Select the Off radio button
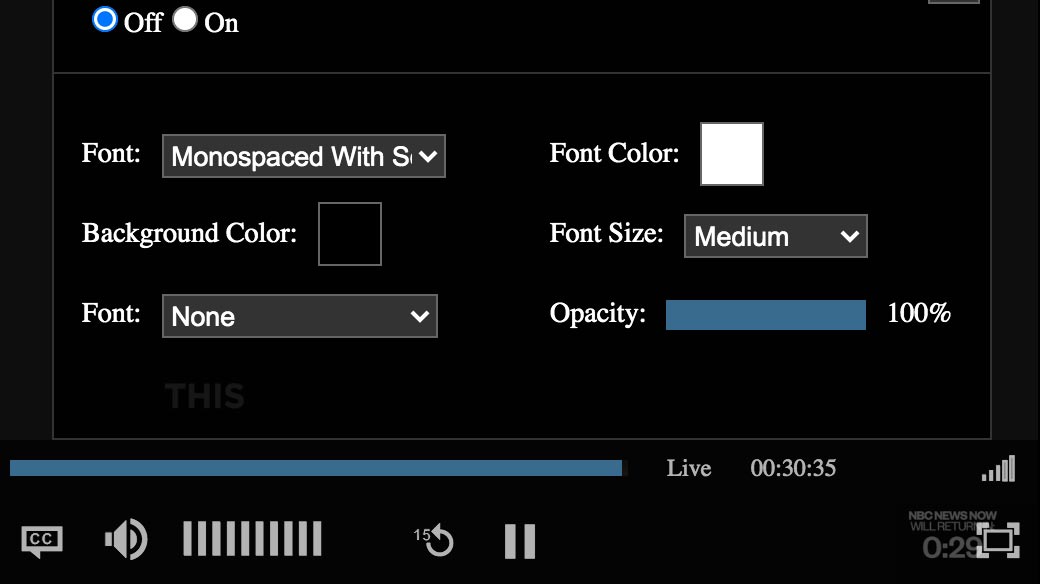1040x584 pixels. 105,19
